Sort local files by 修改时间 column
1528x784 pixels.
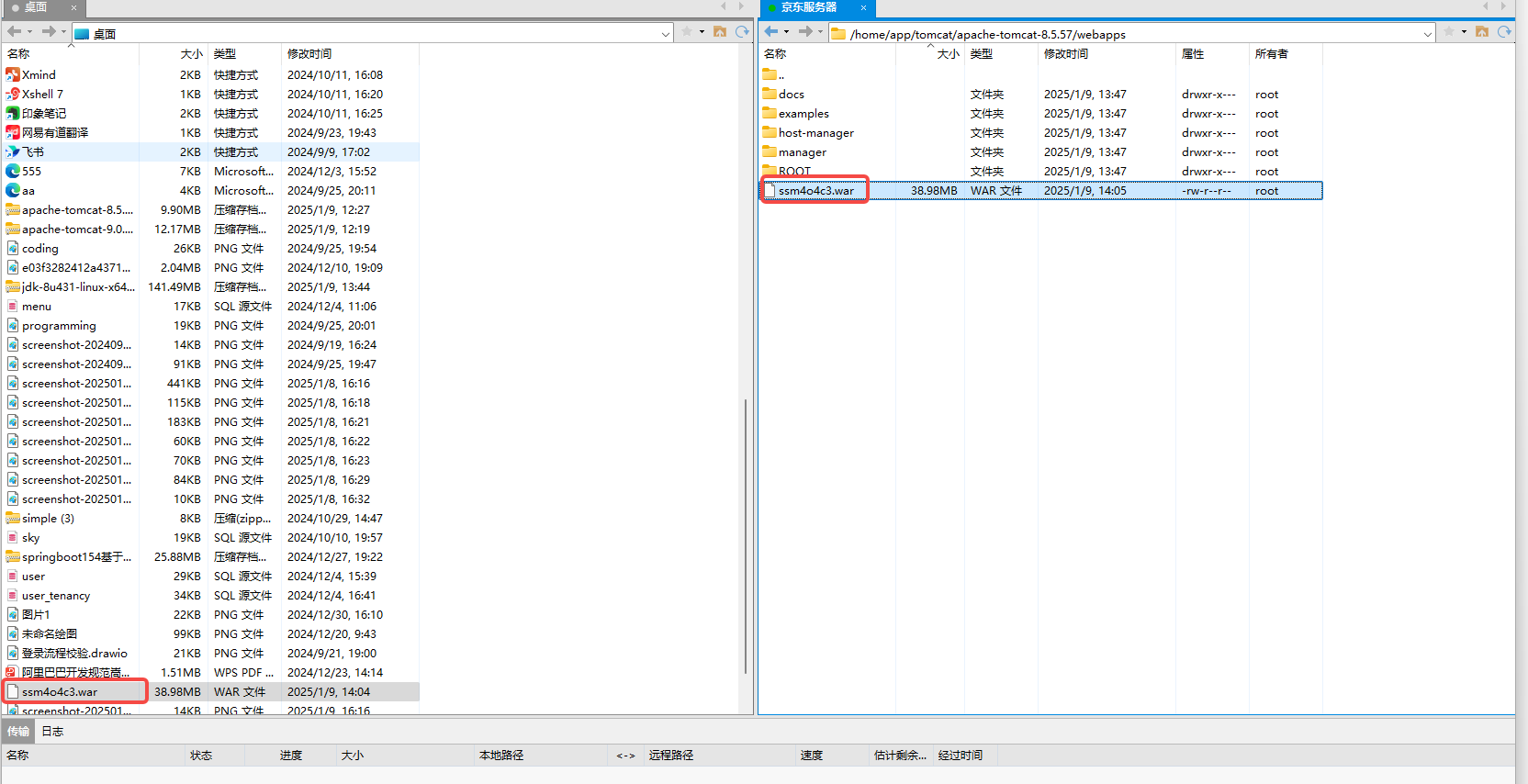(309, 54)
